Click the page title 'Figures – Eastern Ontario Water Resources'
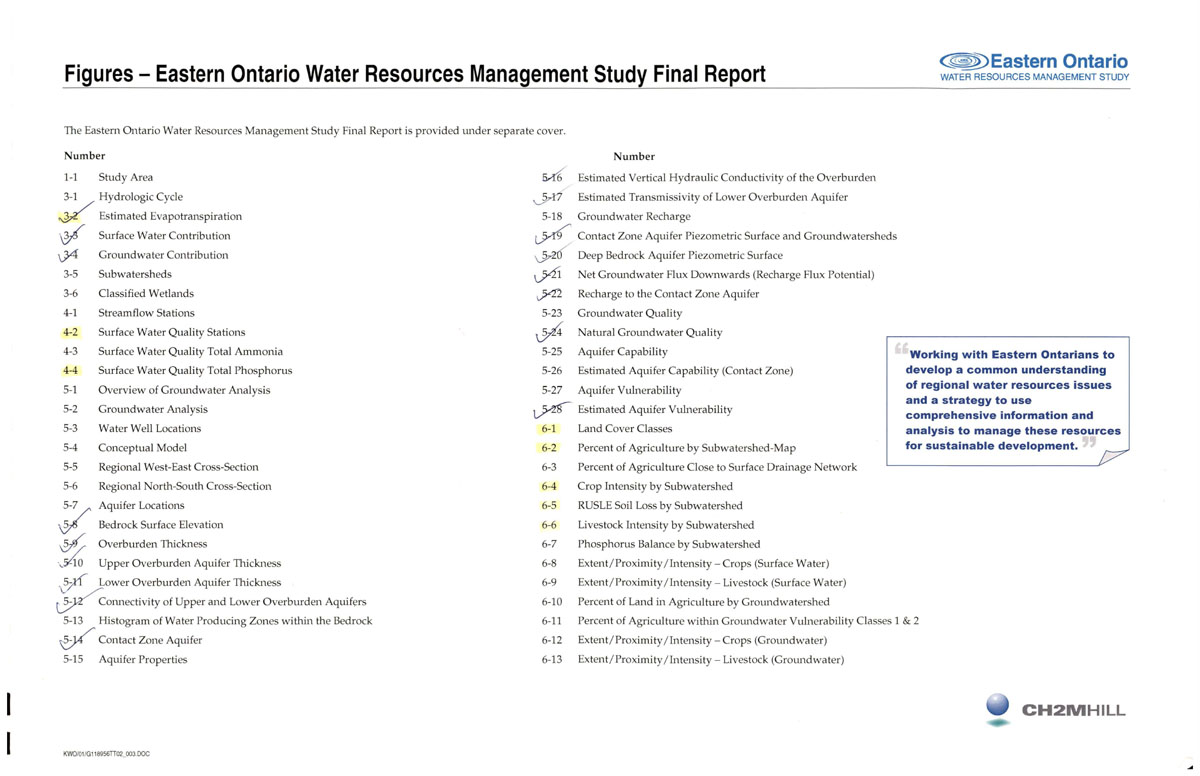This screenshot has width=1200, height=776. click(415, 75)
